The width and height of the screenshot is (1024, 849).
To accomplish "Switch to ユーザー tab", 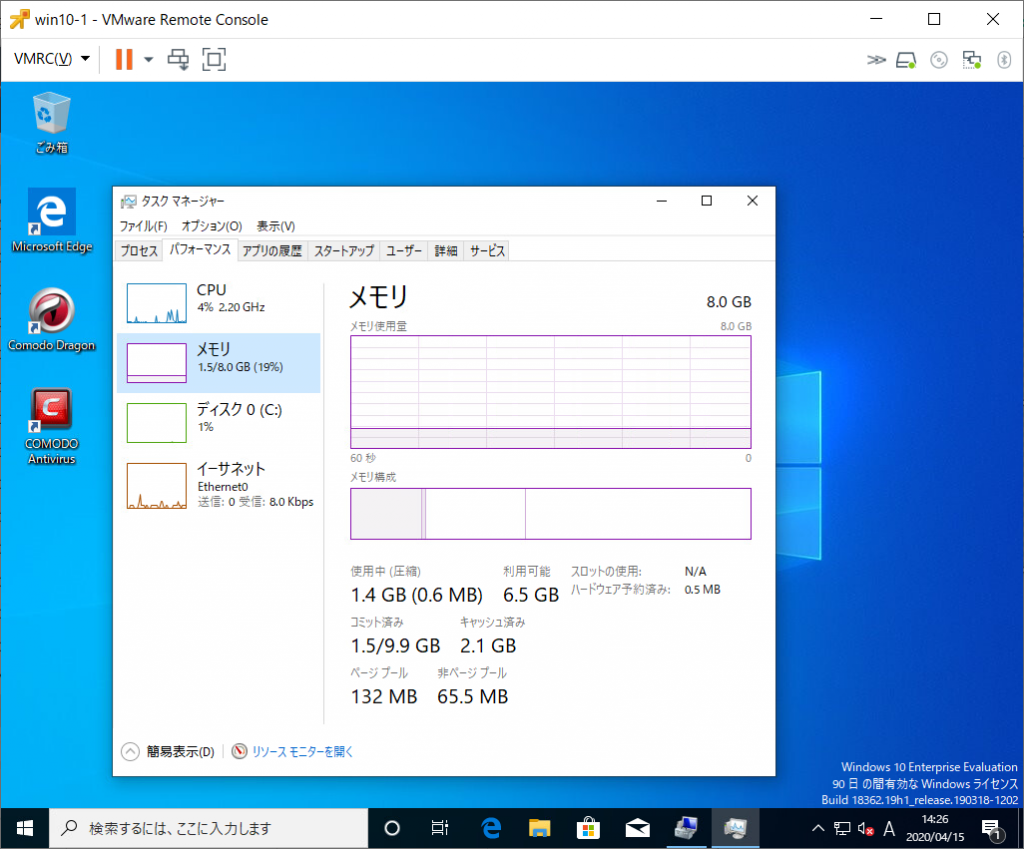I will point(403,251).
